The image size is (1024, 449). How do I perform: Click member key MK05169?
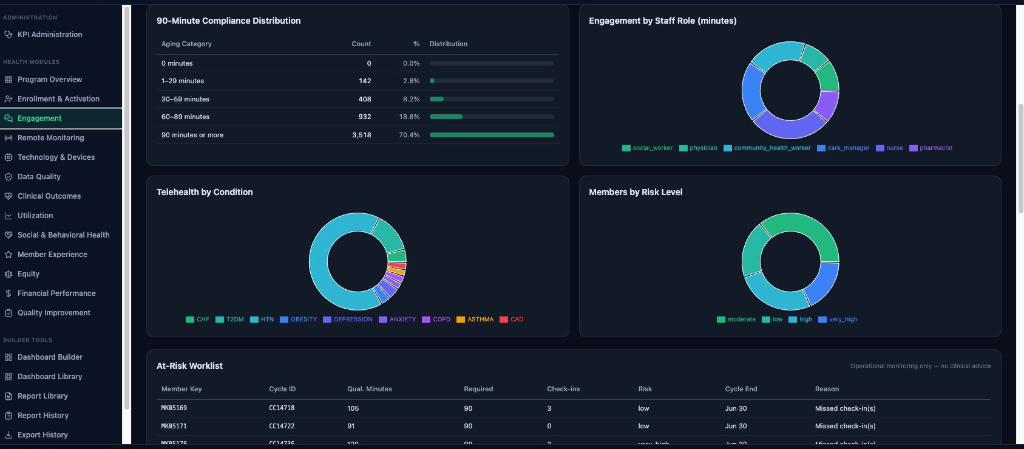point(174,409)
